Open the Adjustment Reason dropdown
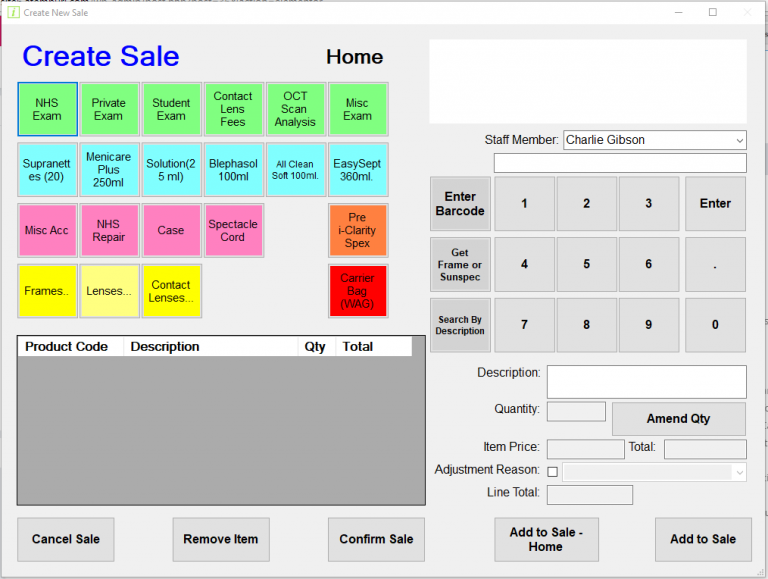 (654, 472)
